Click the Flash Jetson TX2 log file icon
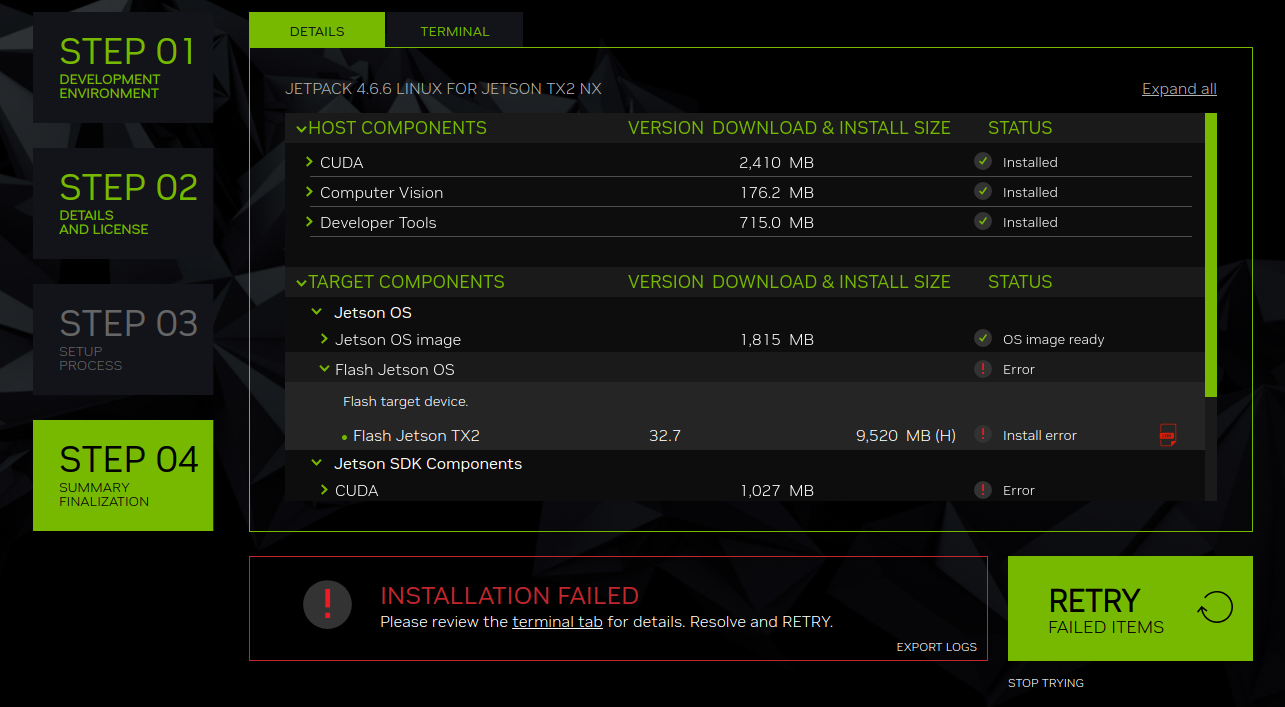This screenshot has height=707, width=1285. (x=1167, y=435)
